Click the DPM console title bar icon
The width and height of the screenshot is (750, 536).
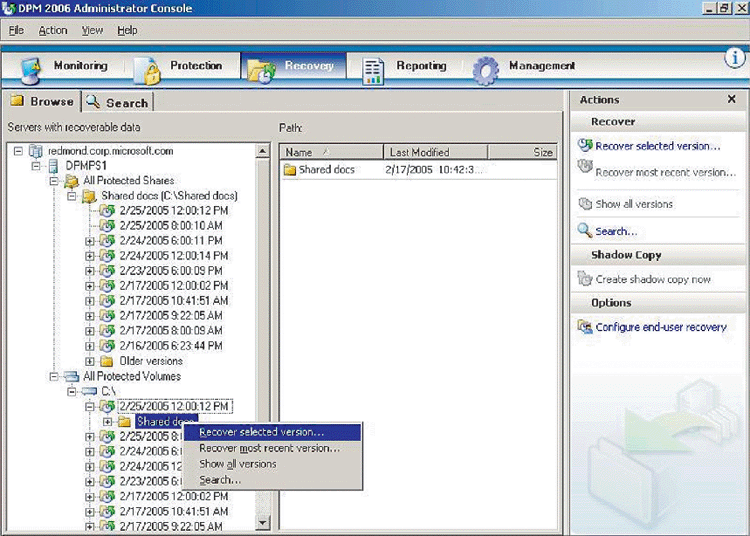click(x=8, y=8)
